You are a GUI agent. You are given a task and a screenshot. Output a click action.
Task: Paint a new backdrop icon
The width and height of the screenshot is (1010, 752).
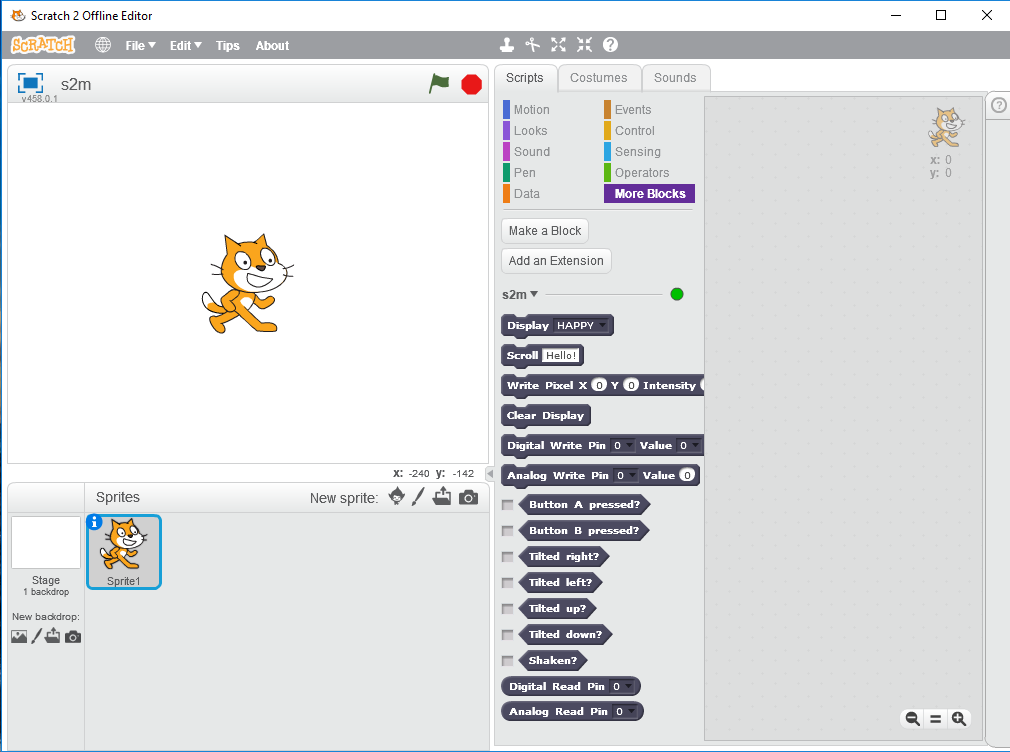click(x=36, y=636)
